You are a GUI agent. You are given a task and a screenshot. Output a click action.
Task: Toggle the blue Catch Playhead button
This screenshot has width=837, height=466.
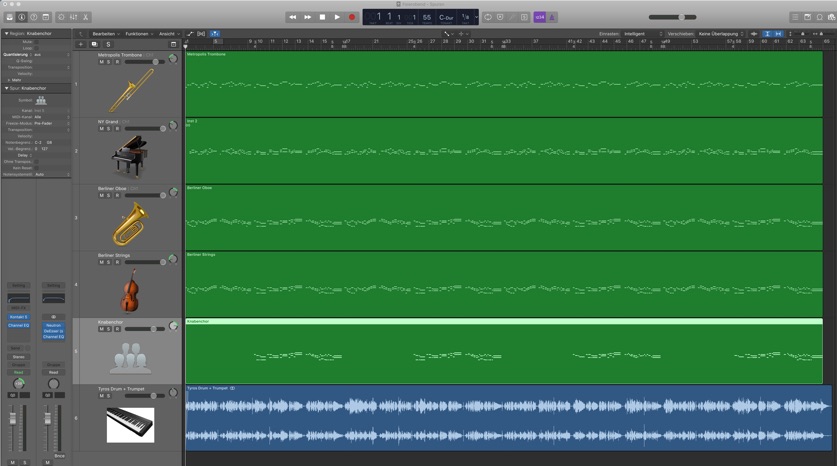[x=214, y=34]
